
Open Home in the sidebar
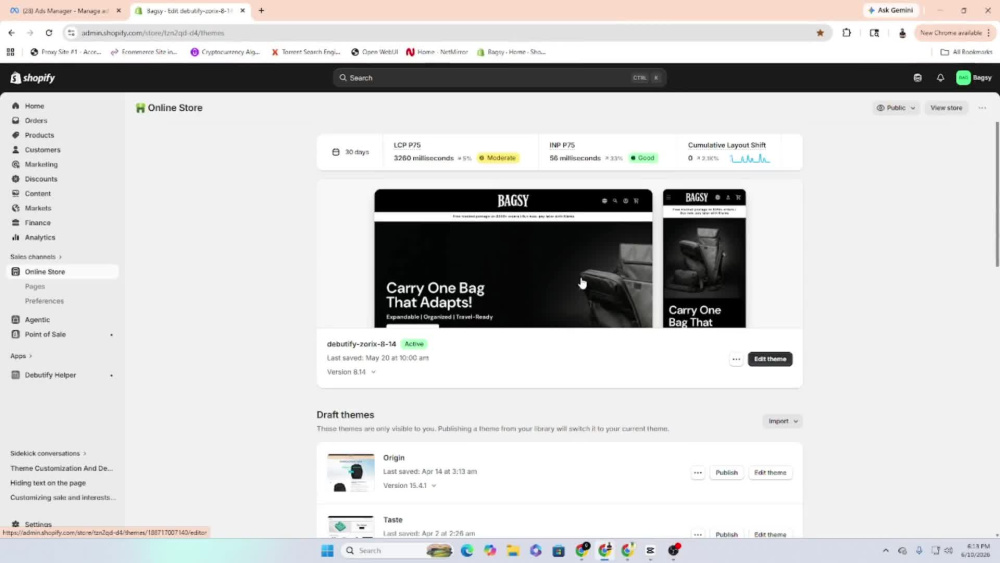tap(34, 106)
